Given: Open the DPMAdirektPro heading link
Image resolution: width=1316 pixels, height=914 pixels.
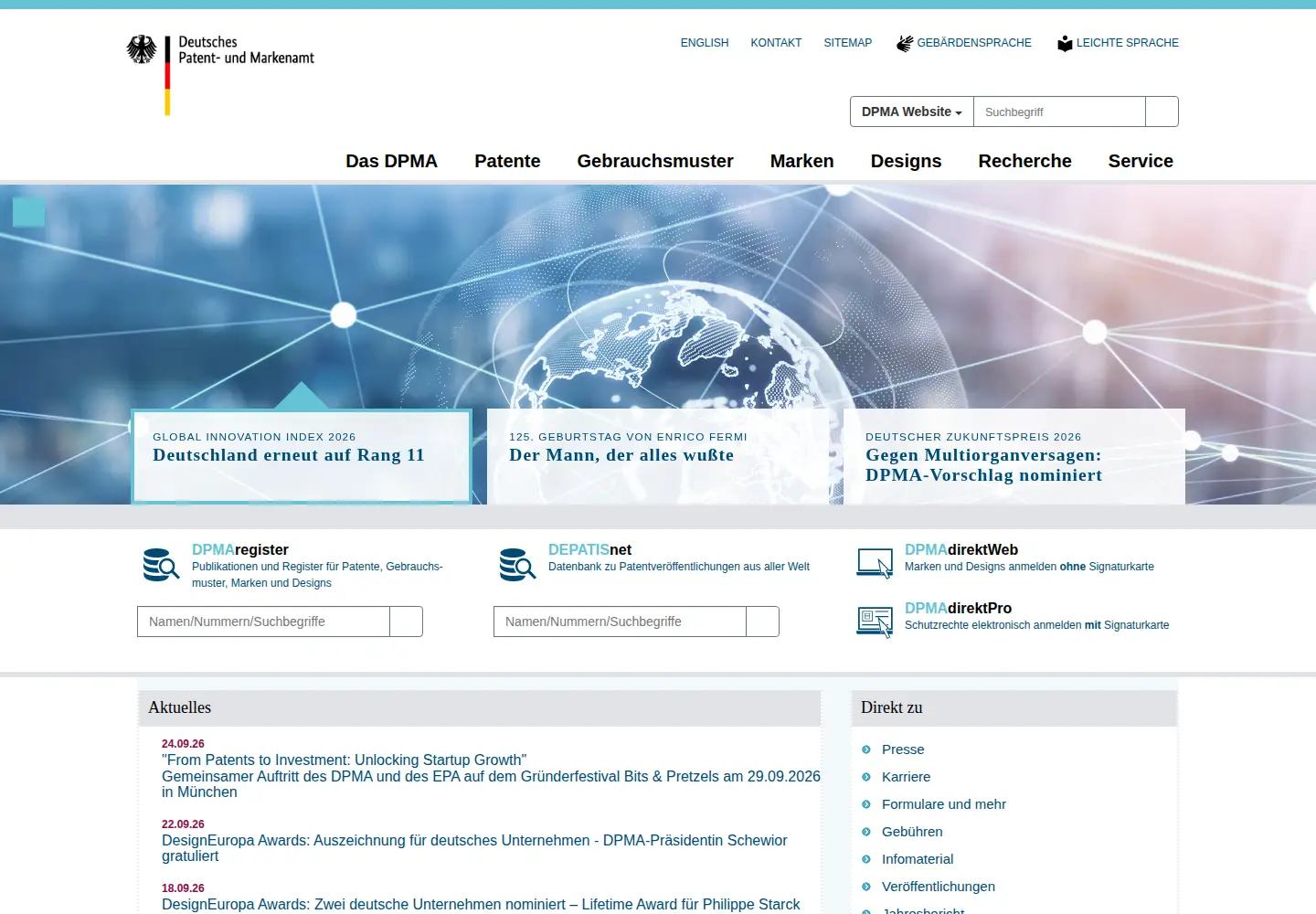Looking at the screenshot, I should [x=958, y=609].
